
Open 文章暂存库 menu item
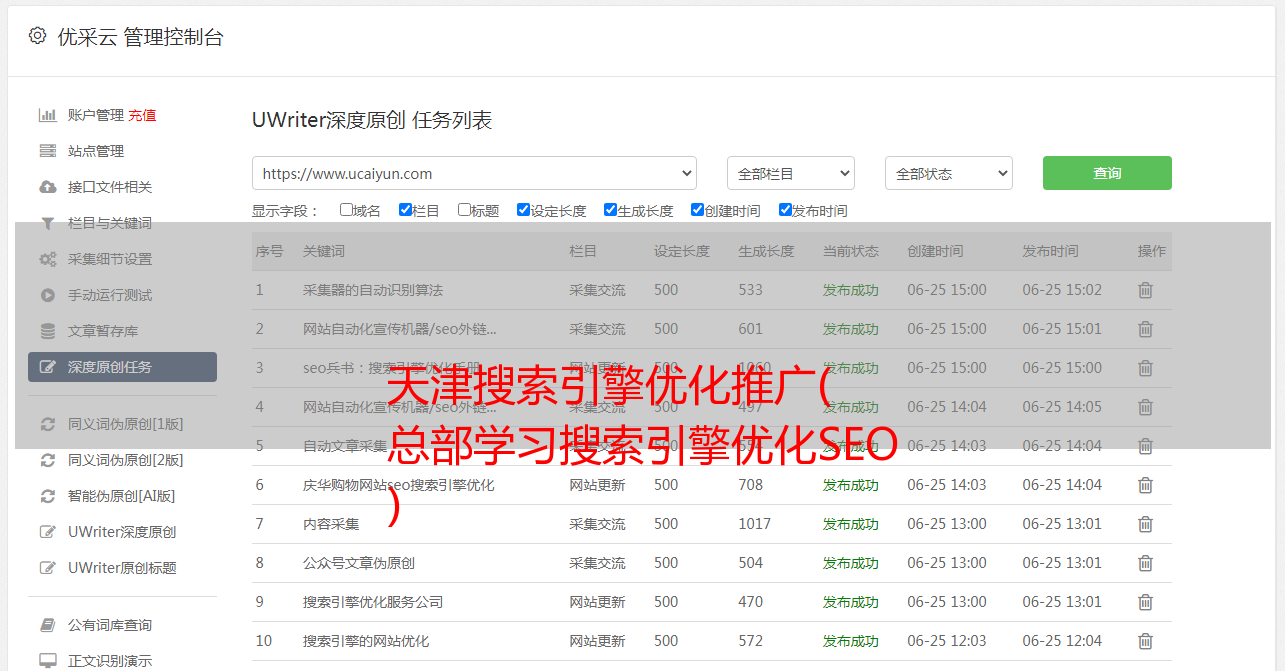click(x=103, y=331)
